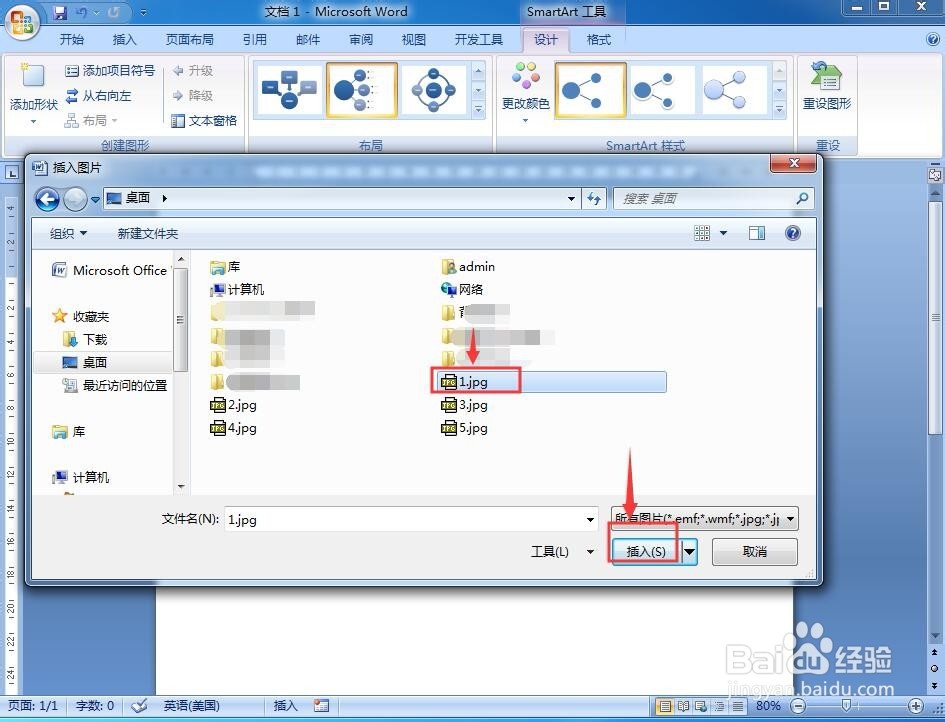This screenshot has height=722, width=945.
Task: Select the first SmartArt layout thumbnail
Action: click(x=290, y=90)
